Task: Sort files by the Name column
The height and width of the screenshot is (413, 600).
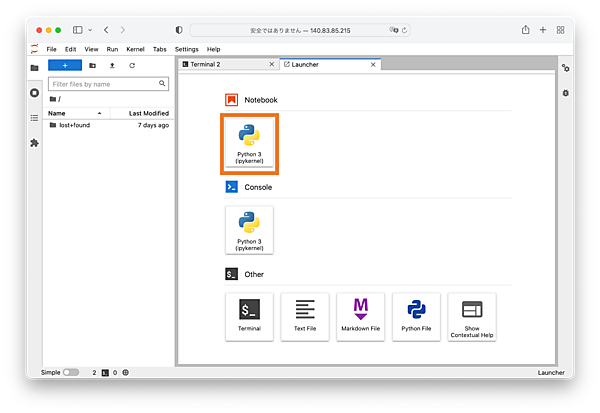Action: tap(57, 113)
